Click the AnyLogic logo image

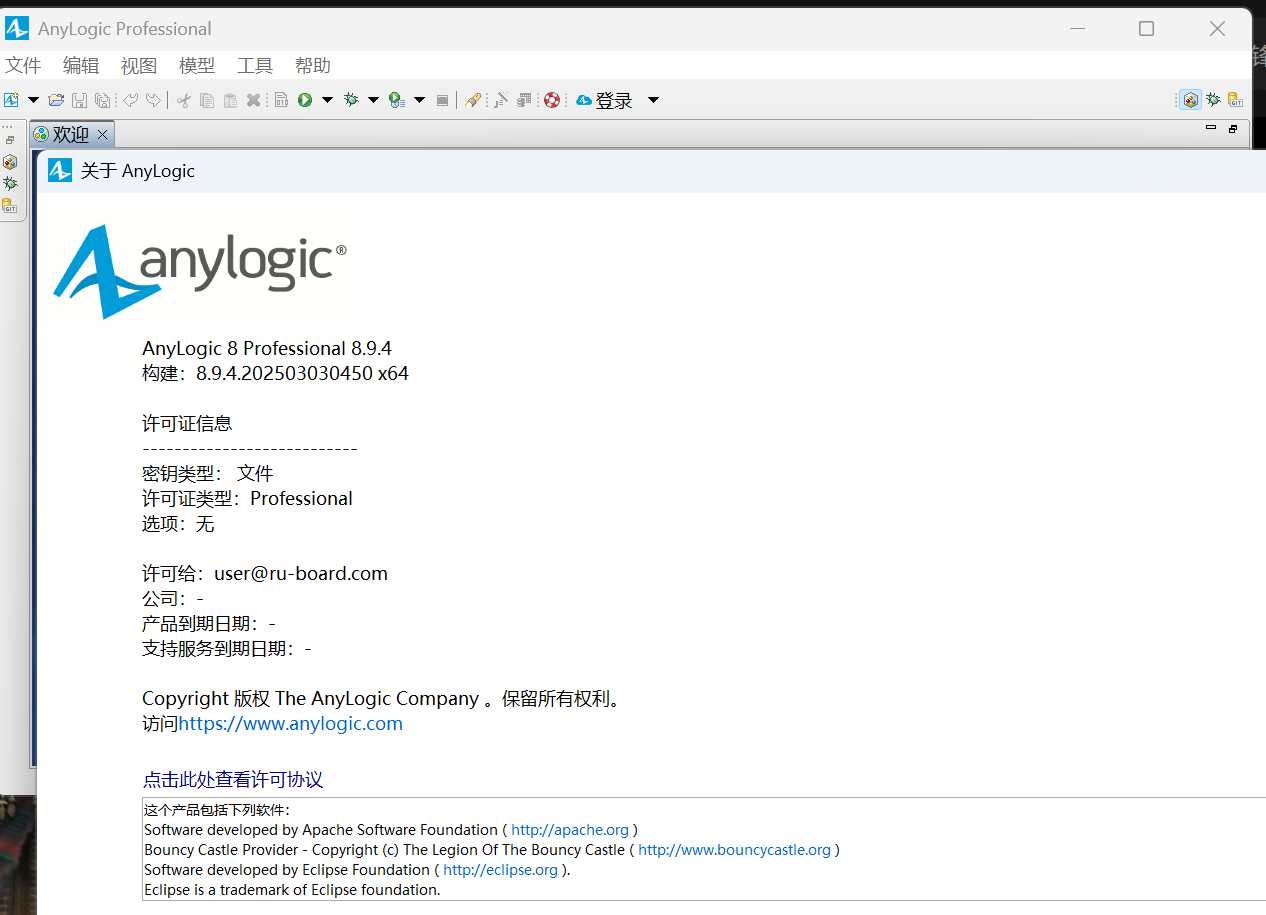tap(200, 271)
